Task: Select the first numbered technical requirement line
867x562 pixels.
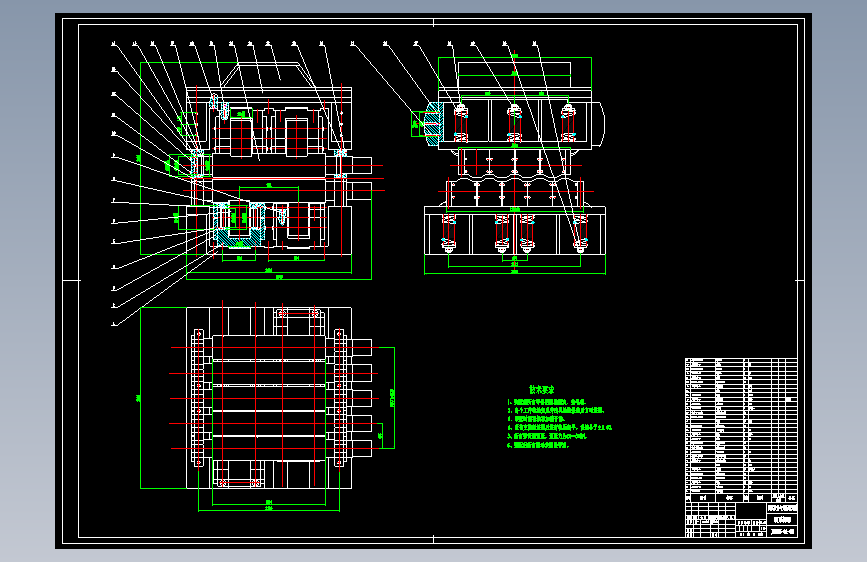Action: coord(546,402)
